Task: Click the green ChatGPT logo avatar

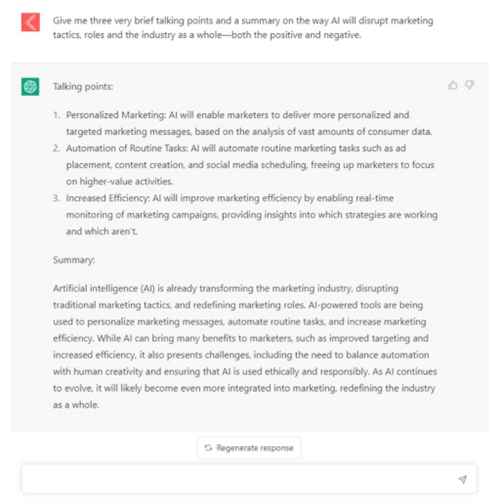Action: (x=30, y=87)
